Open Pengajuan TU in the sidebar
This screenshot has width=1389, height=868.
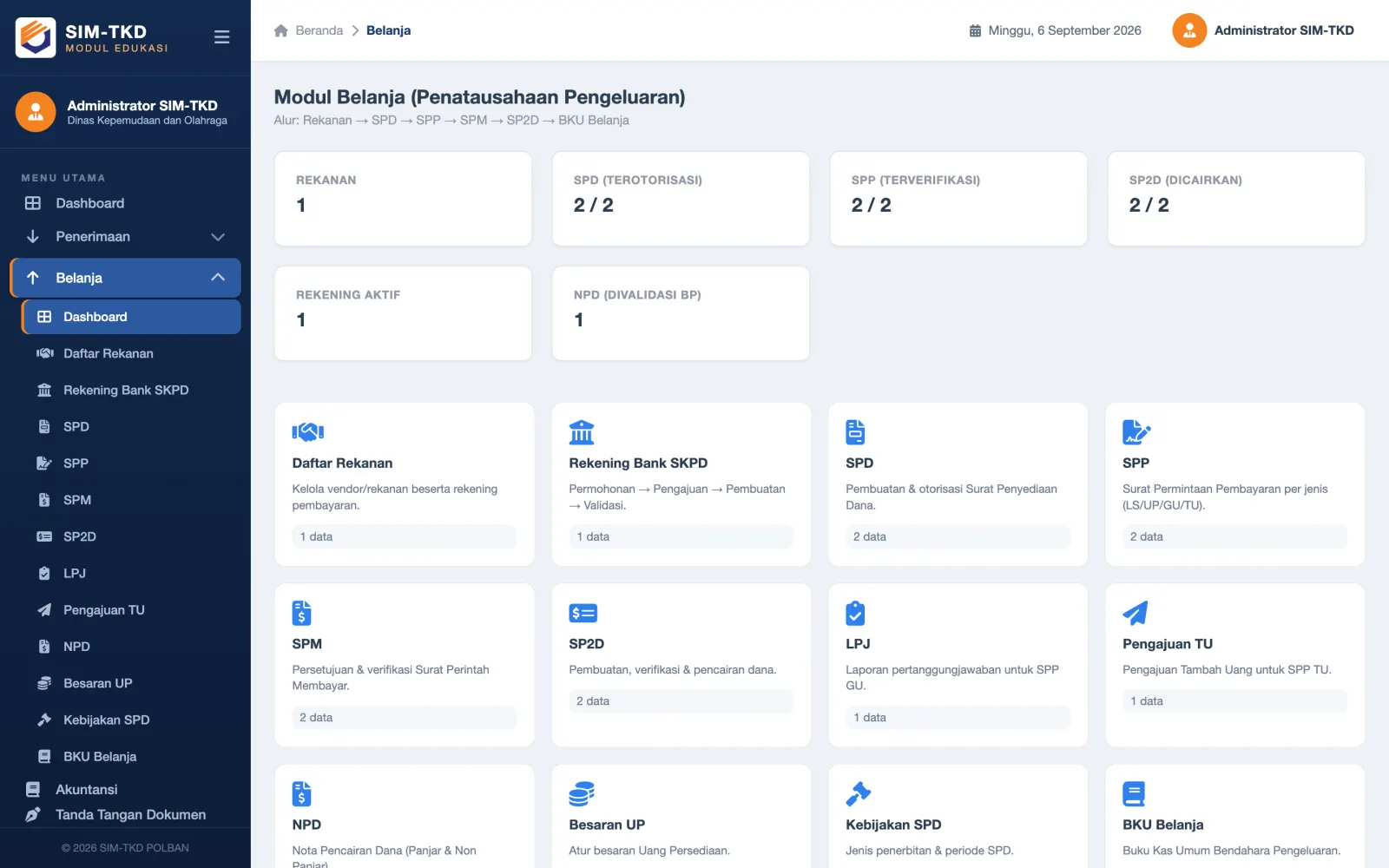click(131, 609)
